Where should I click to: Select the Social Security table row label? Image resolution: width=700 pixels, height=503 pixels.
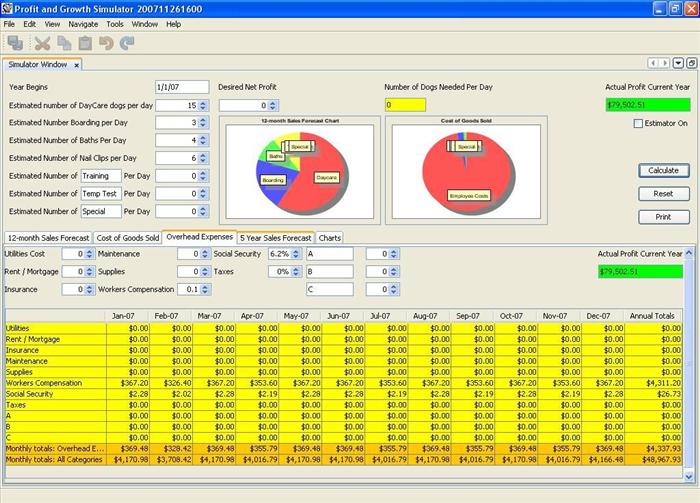coord(56,394)
